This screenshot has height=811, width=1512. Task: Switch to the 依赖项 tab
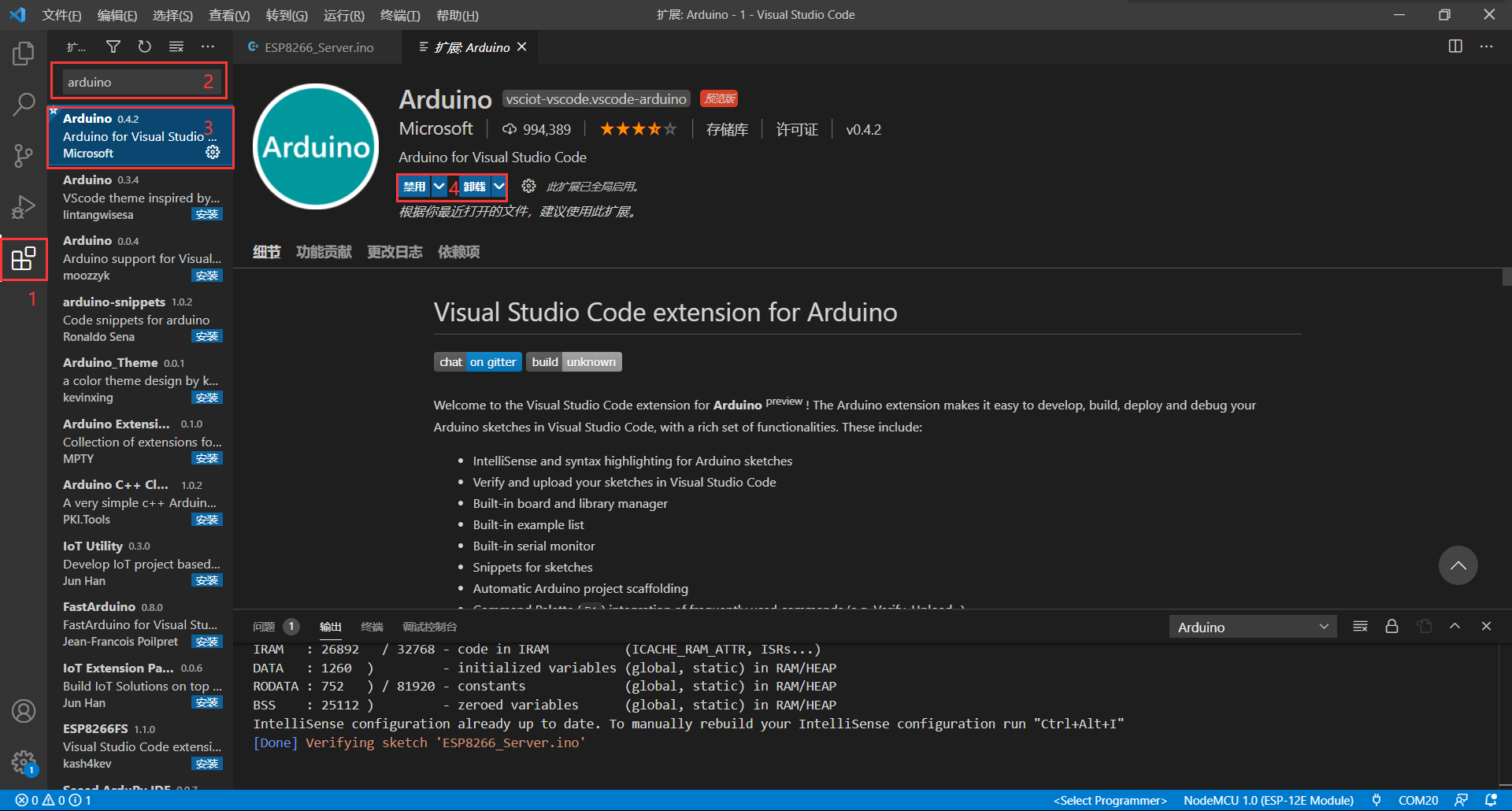coord(458,251)
